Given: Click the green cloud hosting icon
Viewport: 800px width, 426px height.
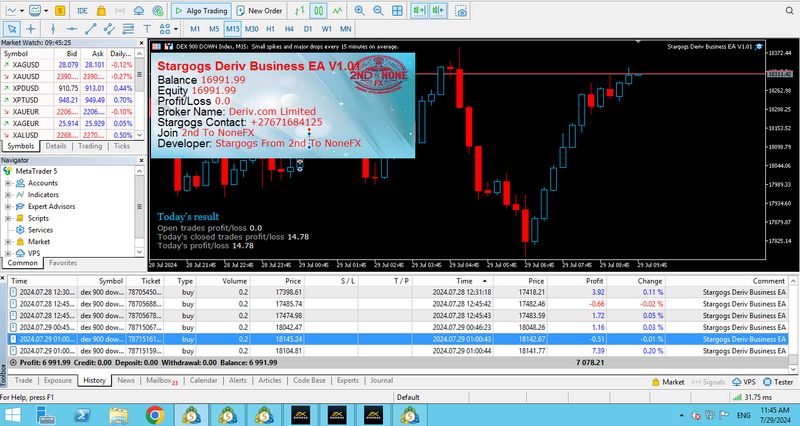Looking at the screenshot, I should [x=158, y=11].
